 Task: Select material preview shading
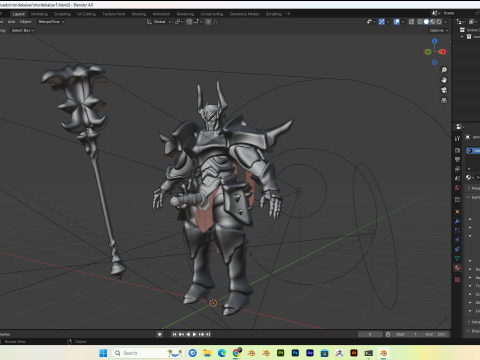[433, 22]
